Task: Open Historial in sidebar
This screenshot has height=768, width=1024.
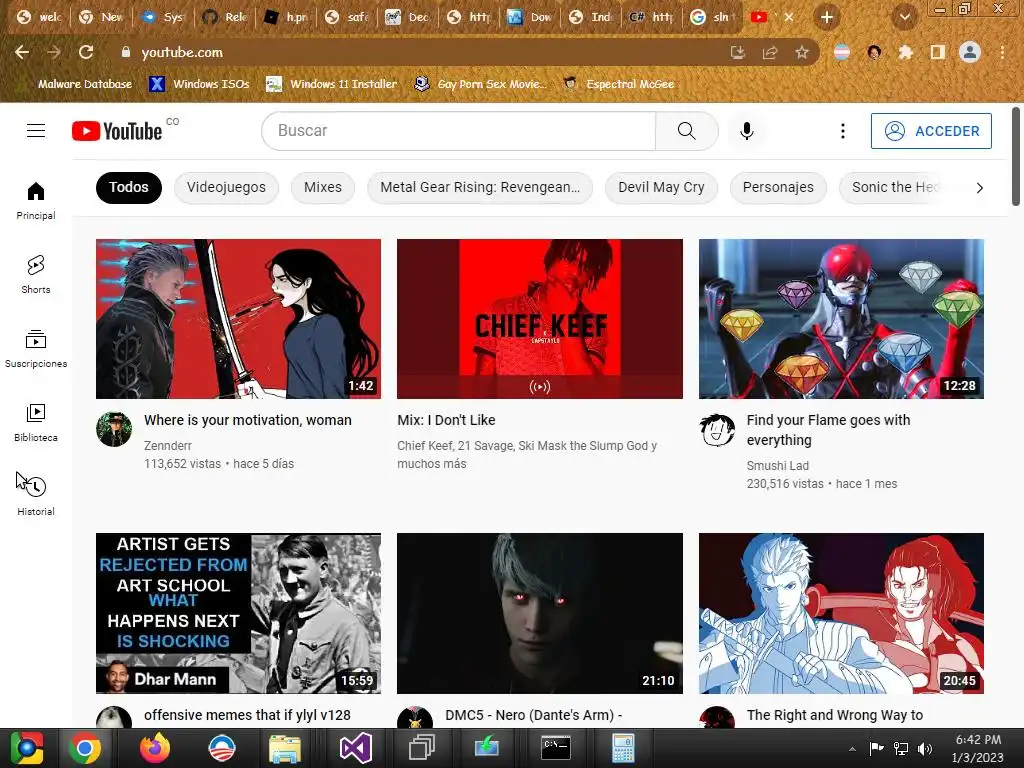Action: 36,496
